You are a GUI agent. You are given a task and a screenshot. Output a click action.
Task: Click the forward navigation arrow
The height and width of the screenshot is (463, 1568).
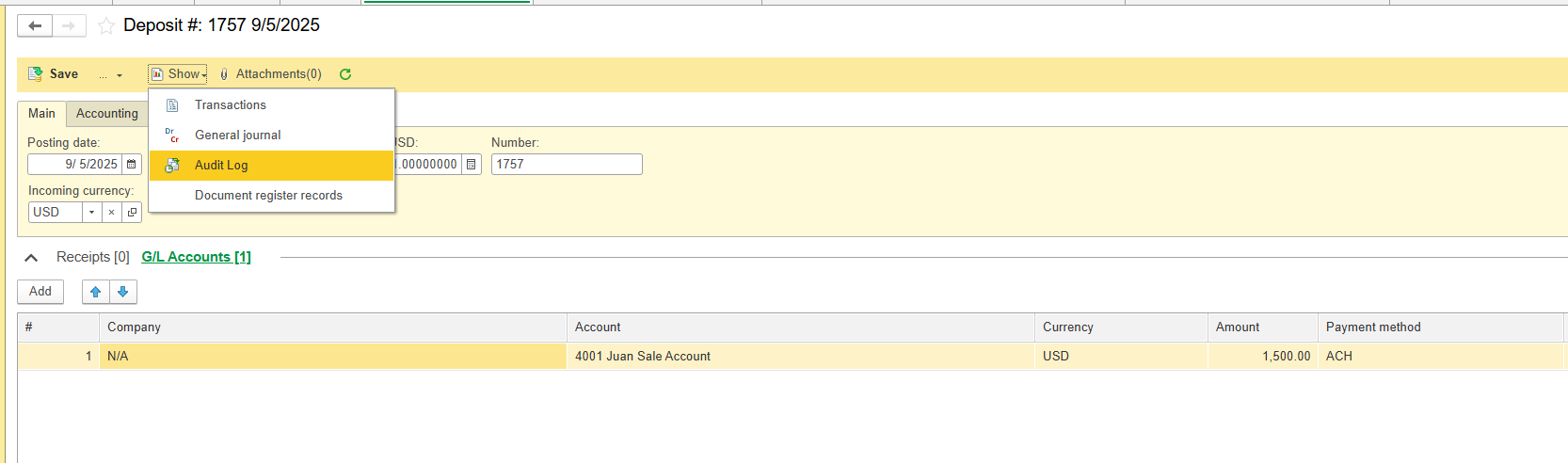click(69, 26)
